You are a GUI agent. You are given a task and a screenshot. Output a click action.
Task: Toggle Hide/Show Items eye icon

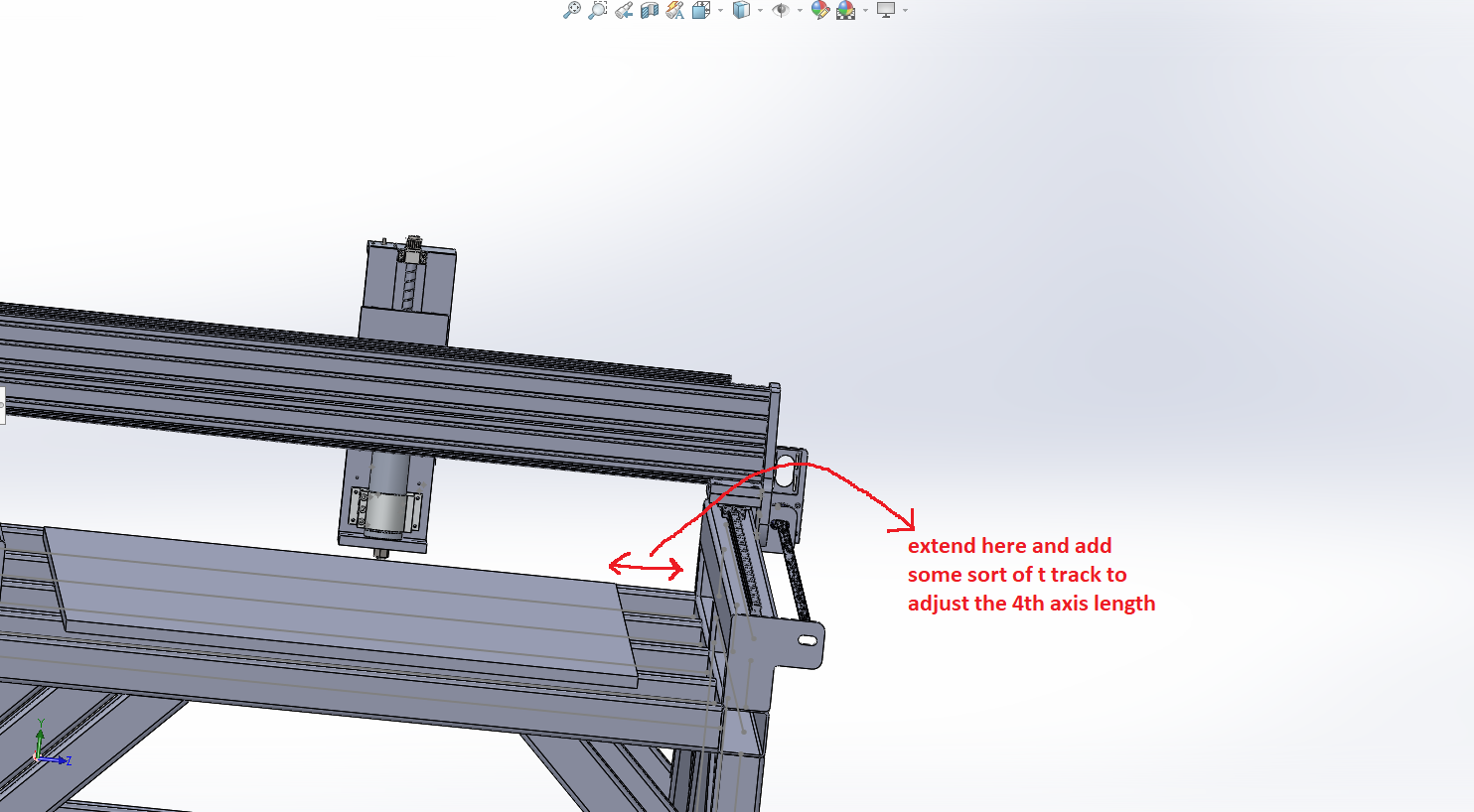click(781, 10)
